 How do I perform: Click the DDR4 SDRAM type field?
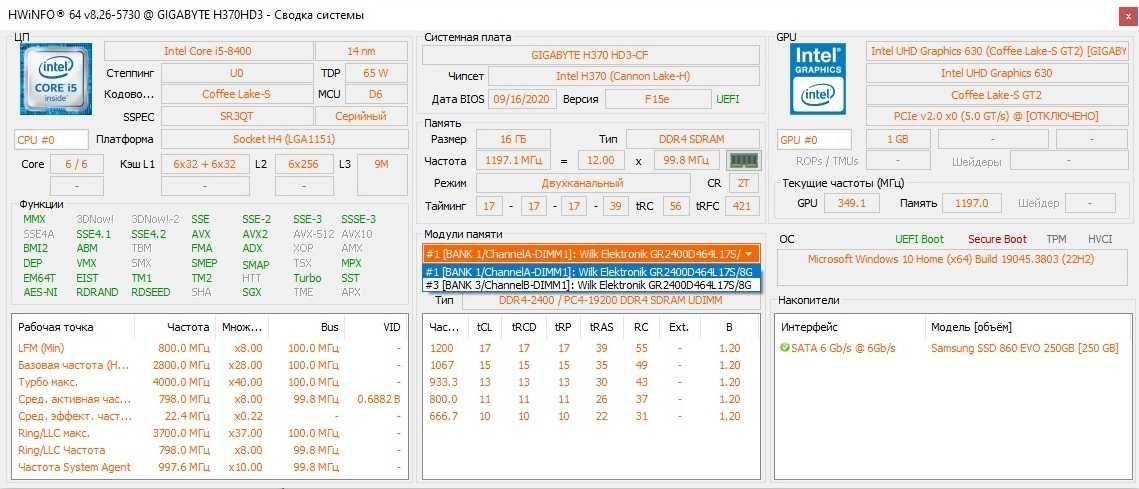click(x=693, y=139)
